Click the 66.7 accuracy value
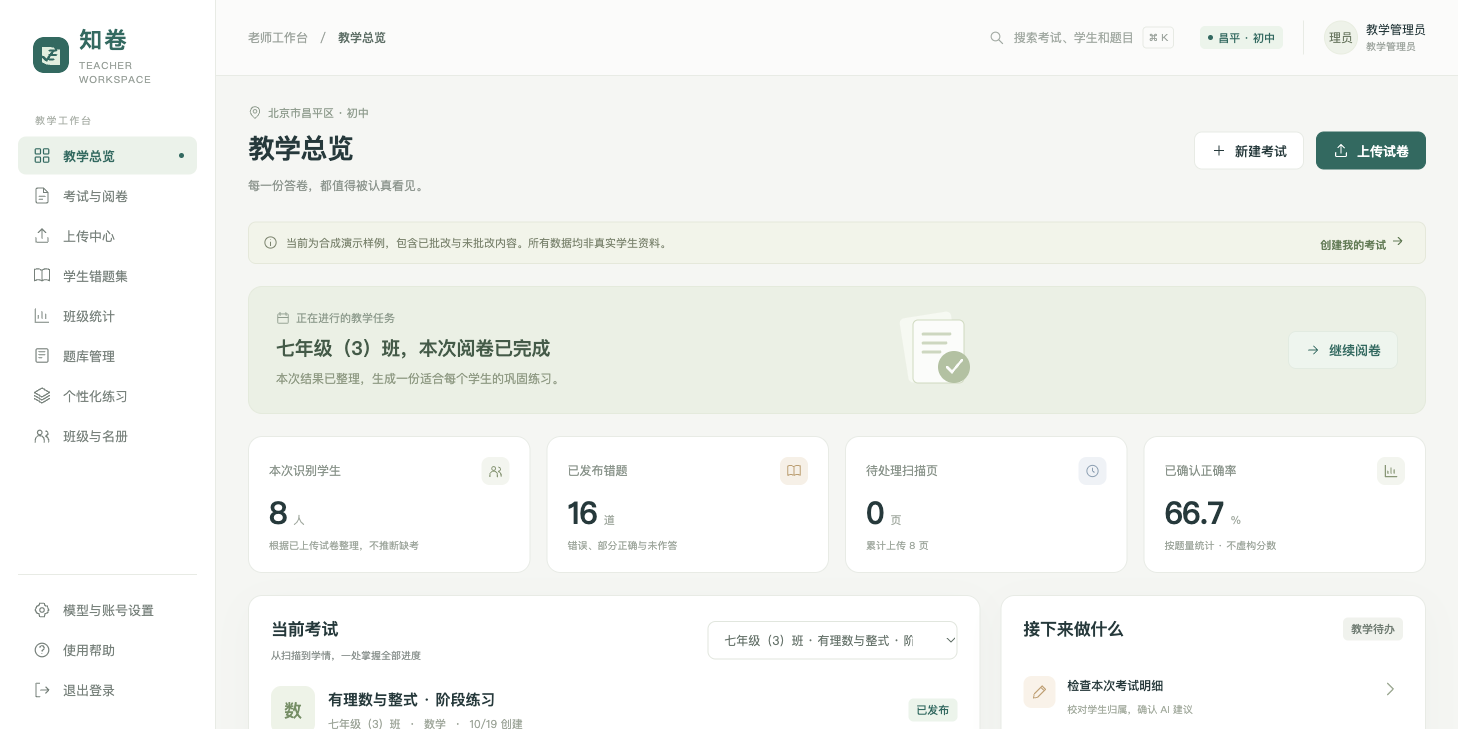The image size is (1458, 729). [x=1194, y=513]
